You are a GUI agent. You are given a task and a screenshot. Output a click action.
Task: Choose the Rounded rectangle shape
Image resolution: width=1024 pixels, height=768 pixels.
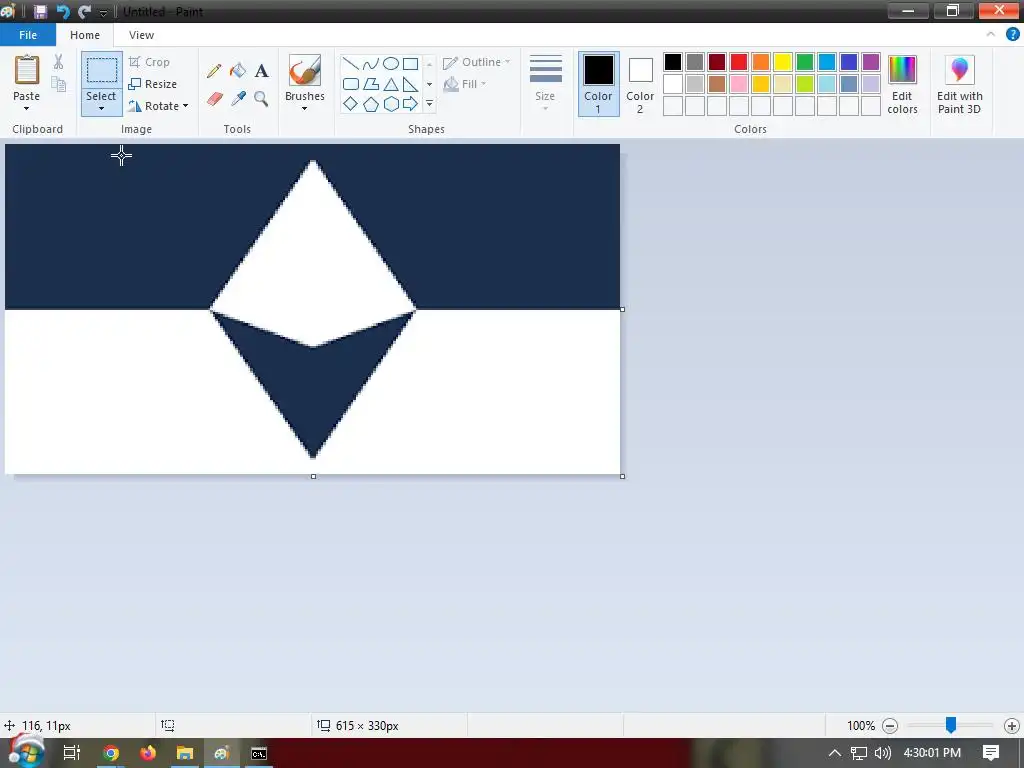pyautogui.click(x=351, y=84)
